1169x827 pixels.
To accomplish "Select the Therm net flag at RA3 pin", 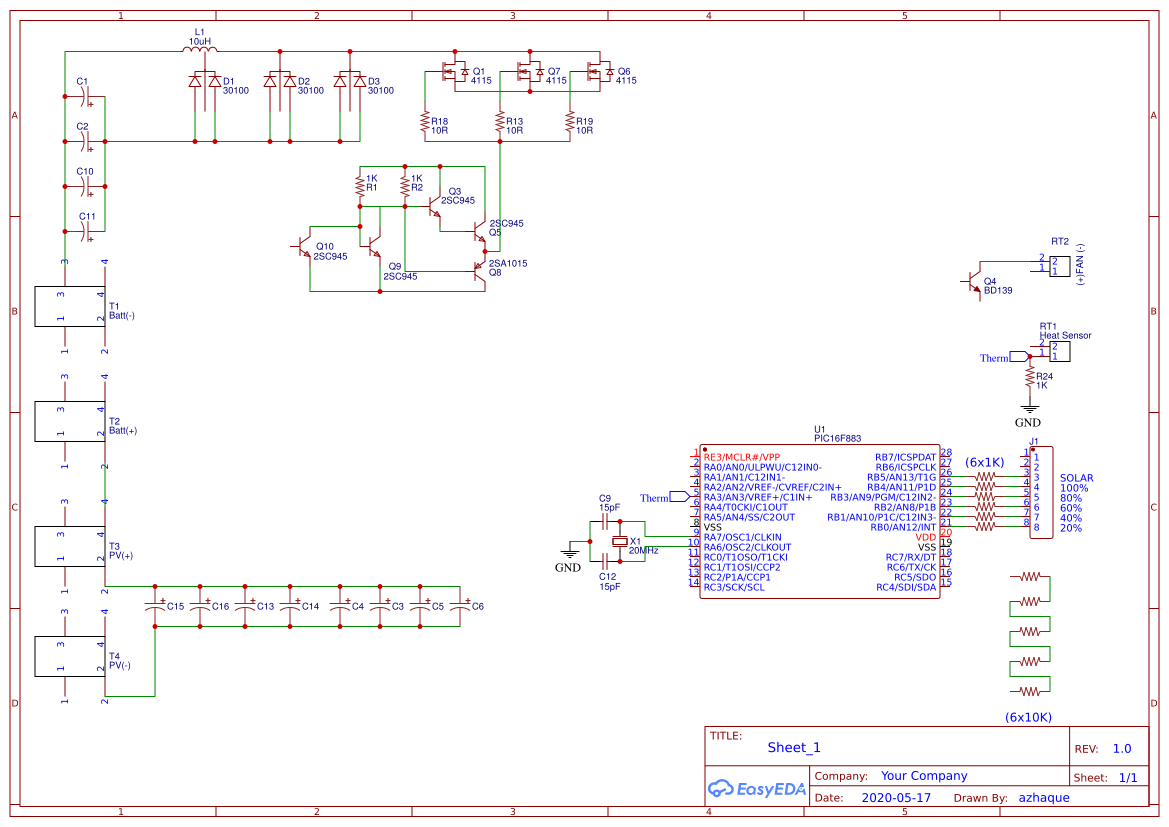I will [679, 497].
